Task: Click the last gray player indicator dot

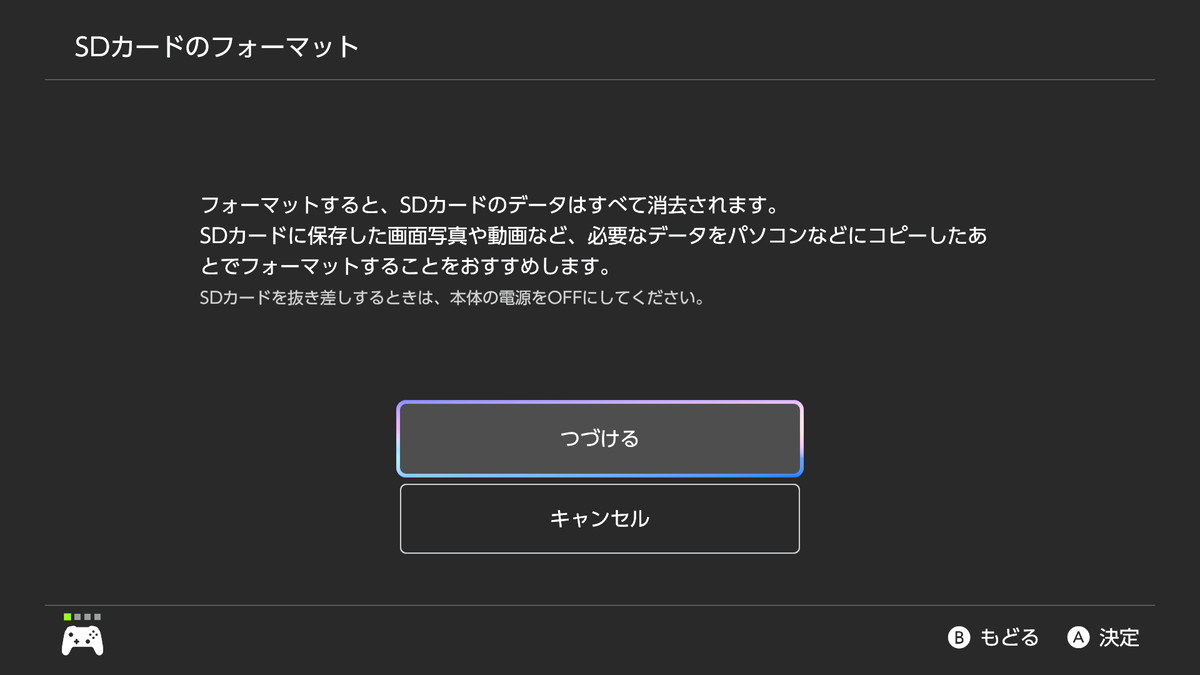Action: click(x=97, y=617)
